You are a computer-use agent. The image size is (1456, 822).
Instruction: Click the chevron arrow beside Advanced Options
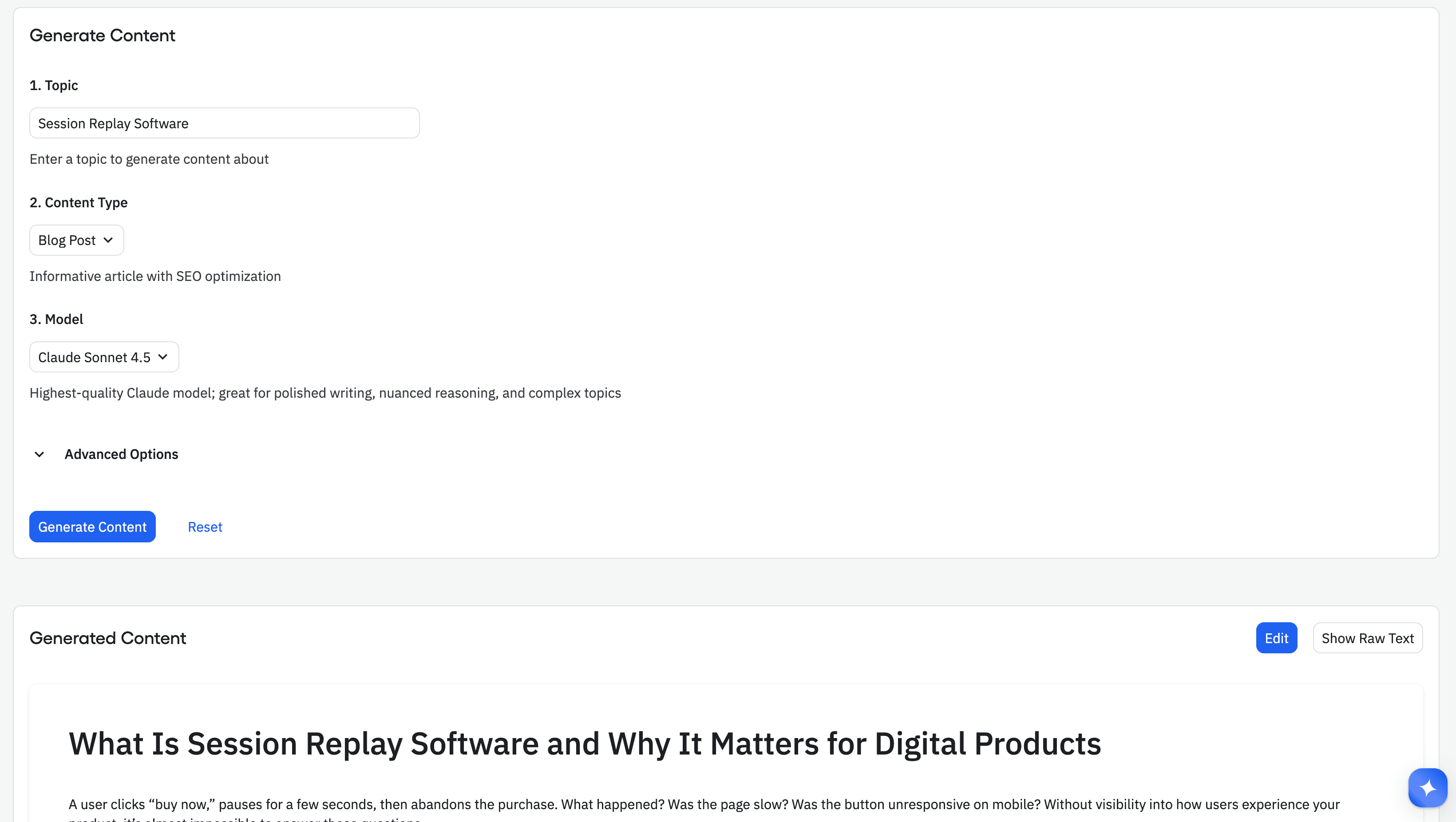pos(39,454)
